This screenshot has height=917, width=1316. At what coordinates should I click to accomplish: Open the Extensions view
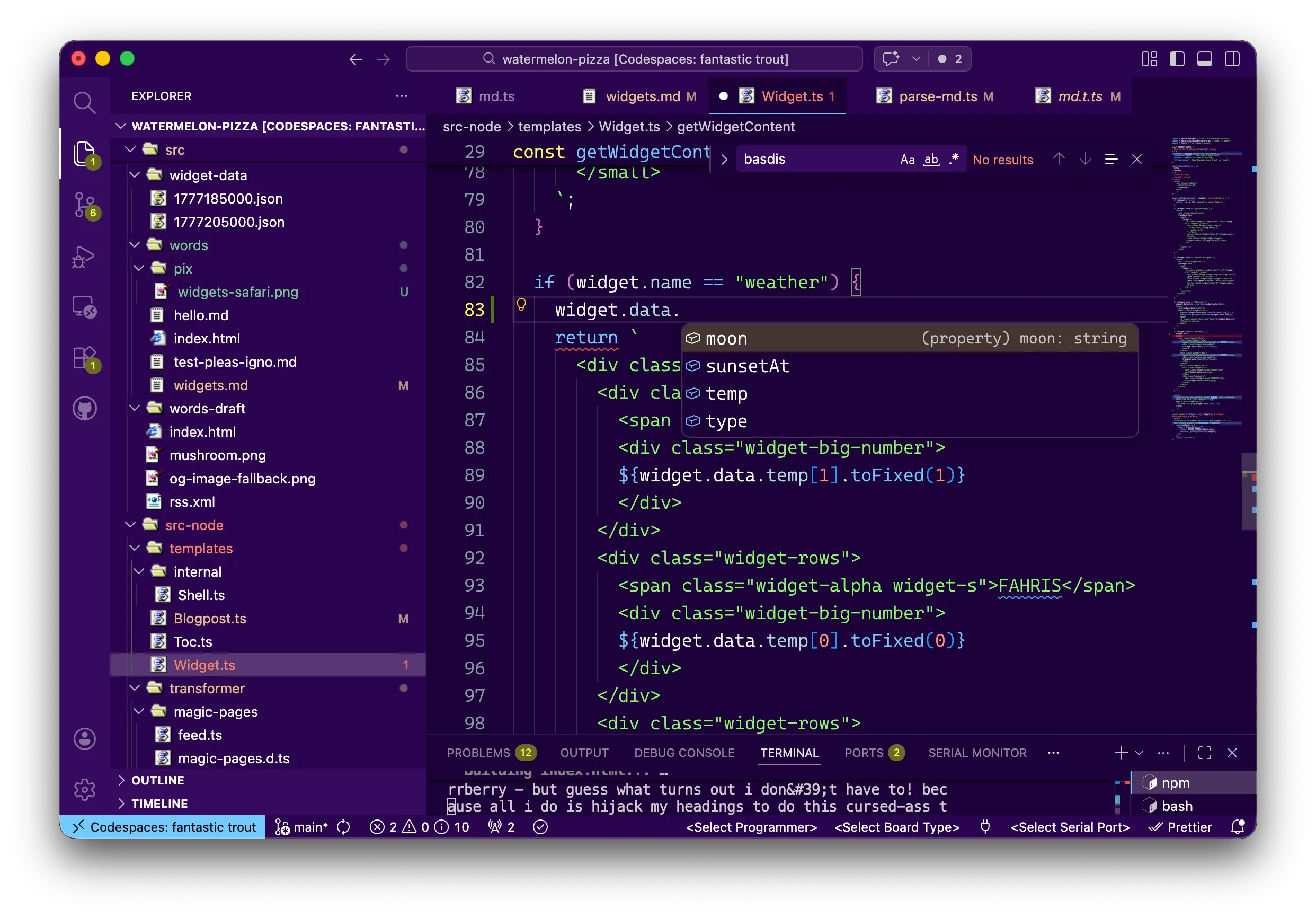point(84,358)
